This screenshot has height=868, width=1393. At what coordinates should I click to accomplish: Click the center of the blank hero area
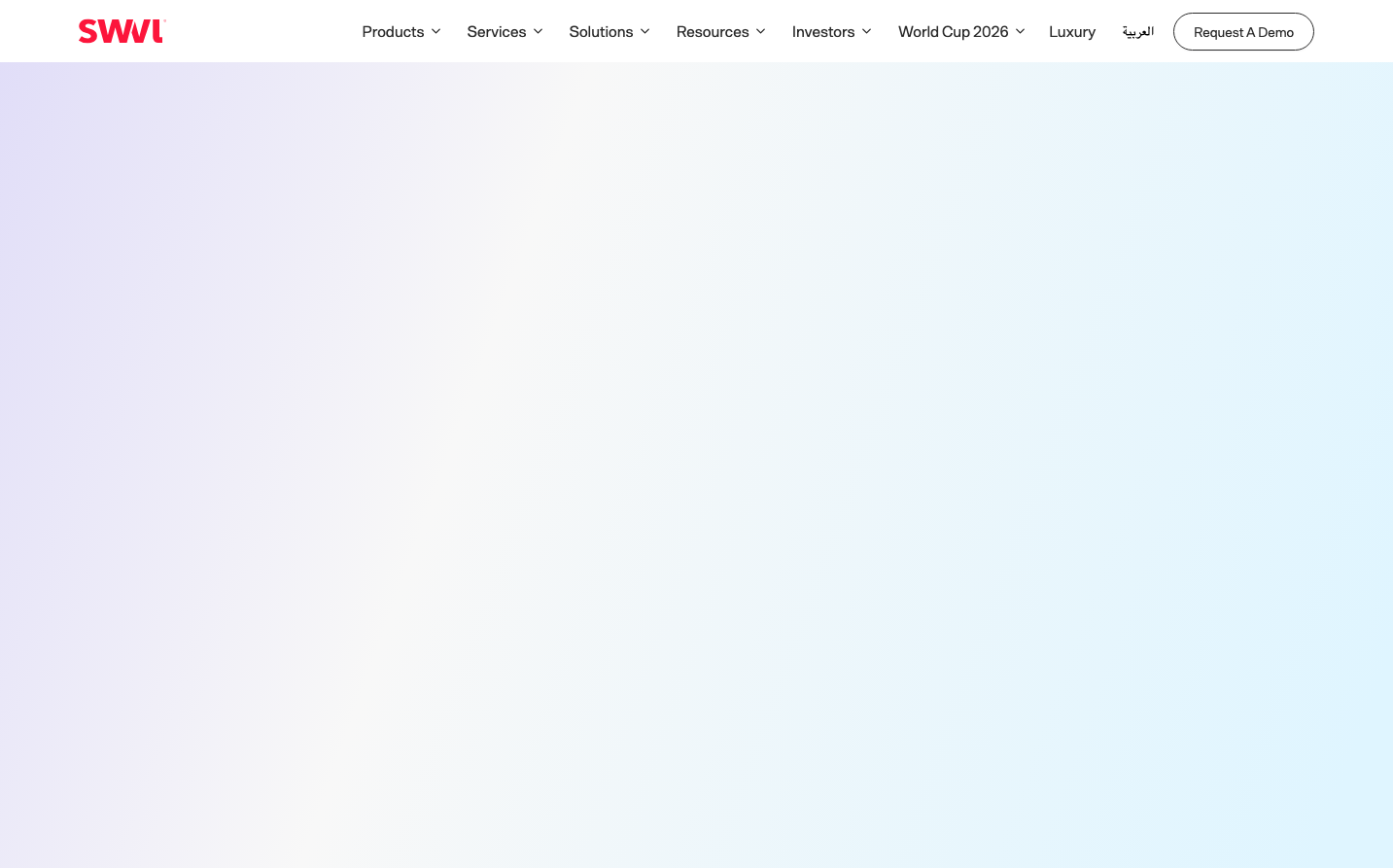pyautogui.click(x=696, y=465)
